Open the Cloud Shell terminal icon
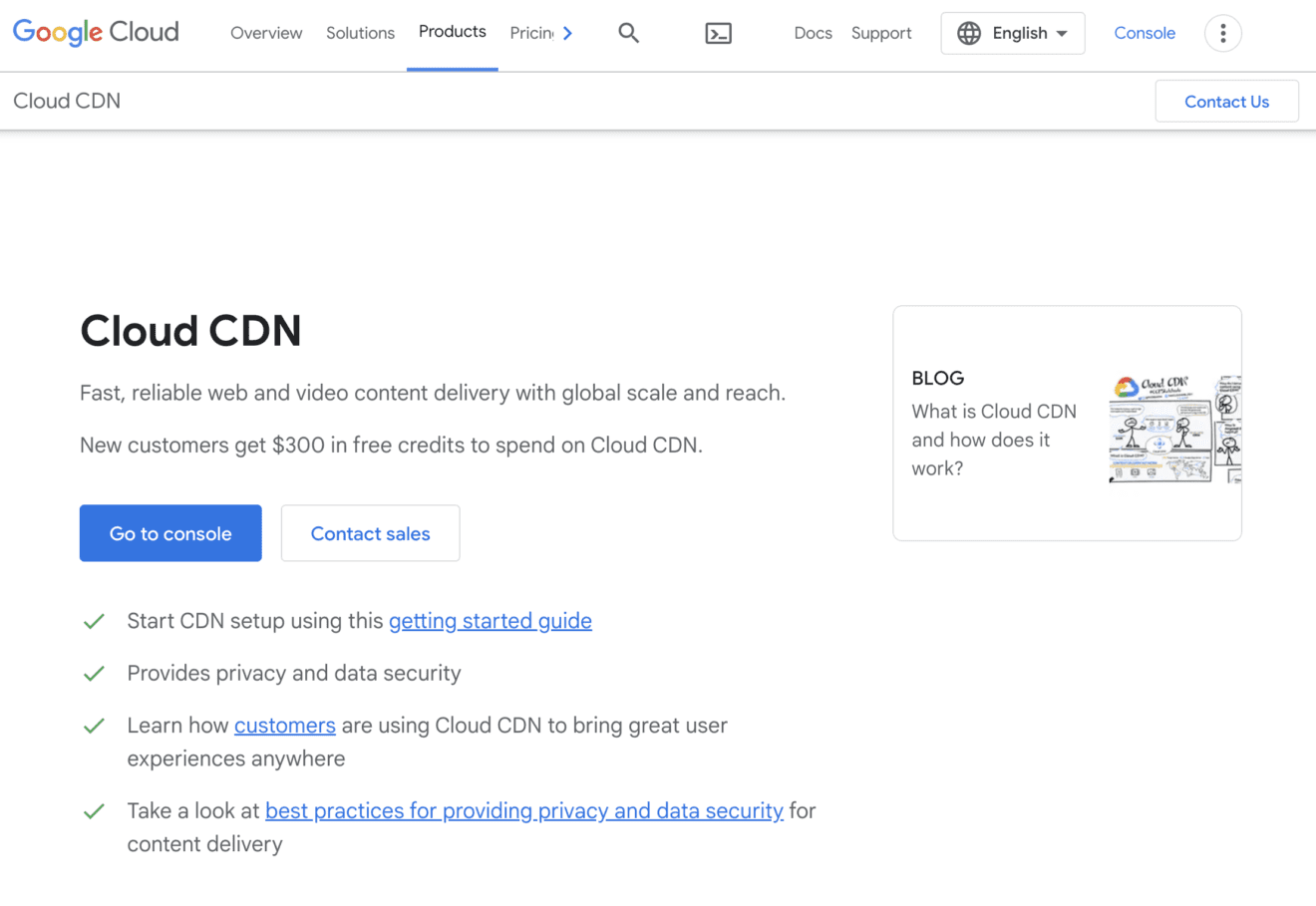Screen dimensions: 1316x906 [718, 33]
